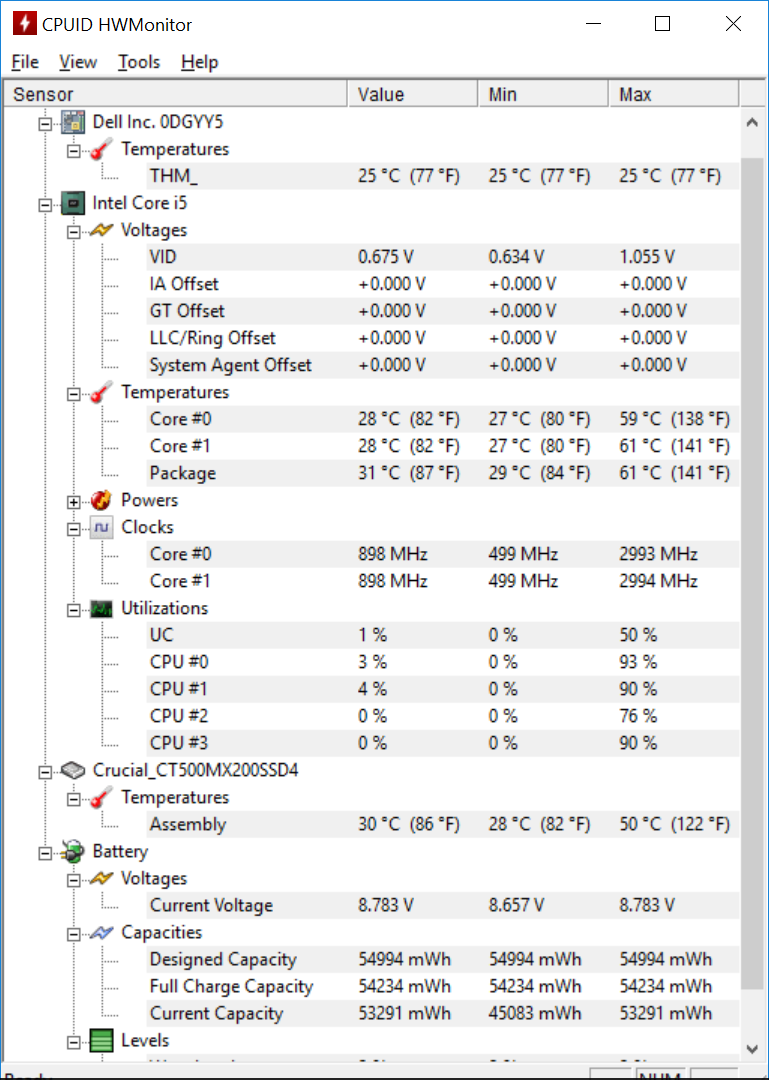Open the File menu
This screenshot has height=1080, width=769.
[x=25, y=62]
